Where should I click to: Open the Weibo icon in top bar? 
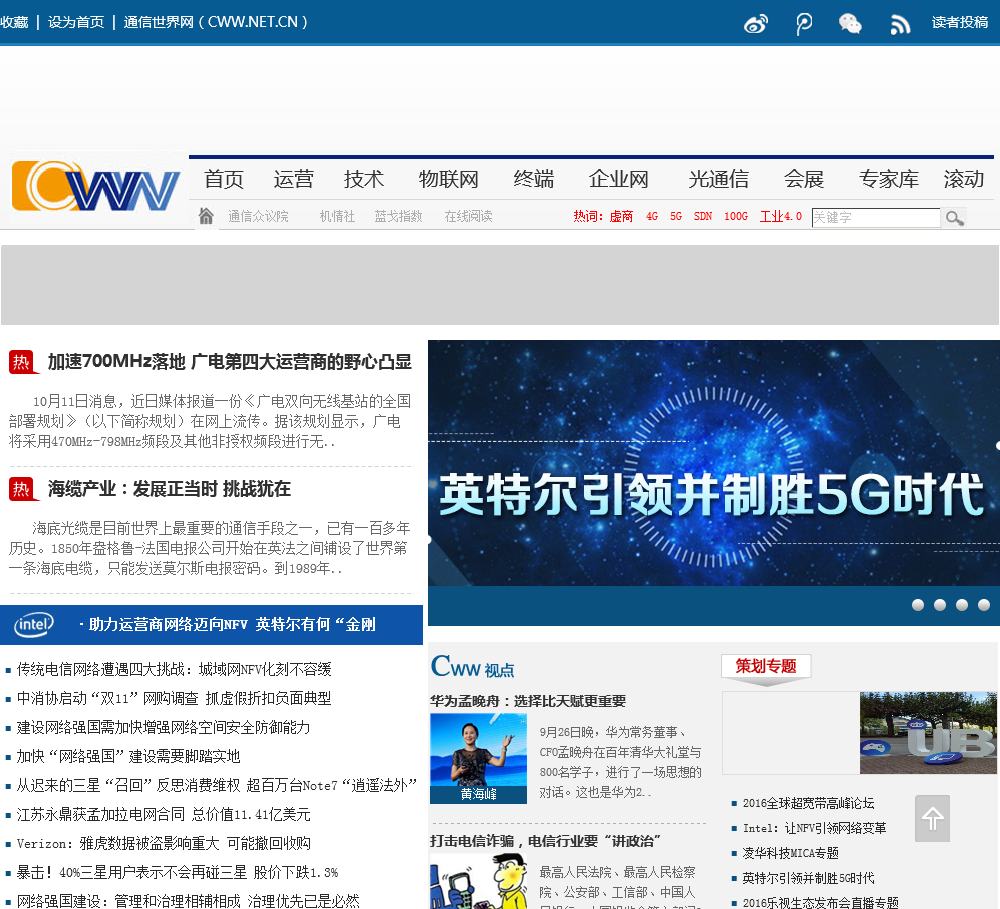[756, 24]
